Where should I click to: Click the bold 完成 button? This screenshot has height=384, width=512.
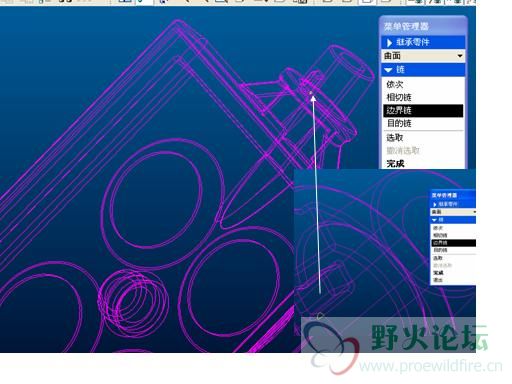coord(395,163)
